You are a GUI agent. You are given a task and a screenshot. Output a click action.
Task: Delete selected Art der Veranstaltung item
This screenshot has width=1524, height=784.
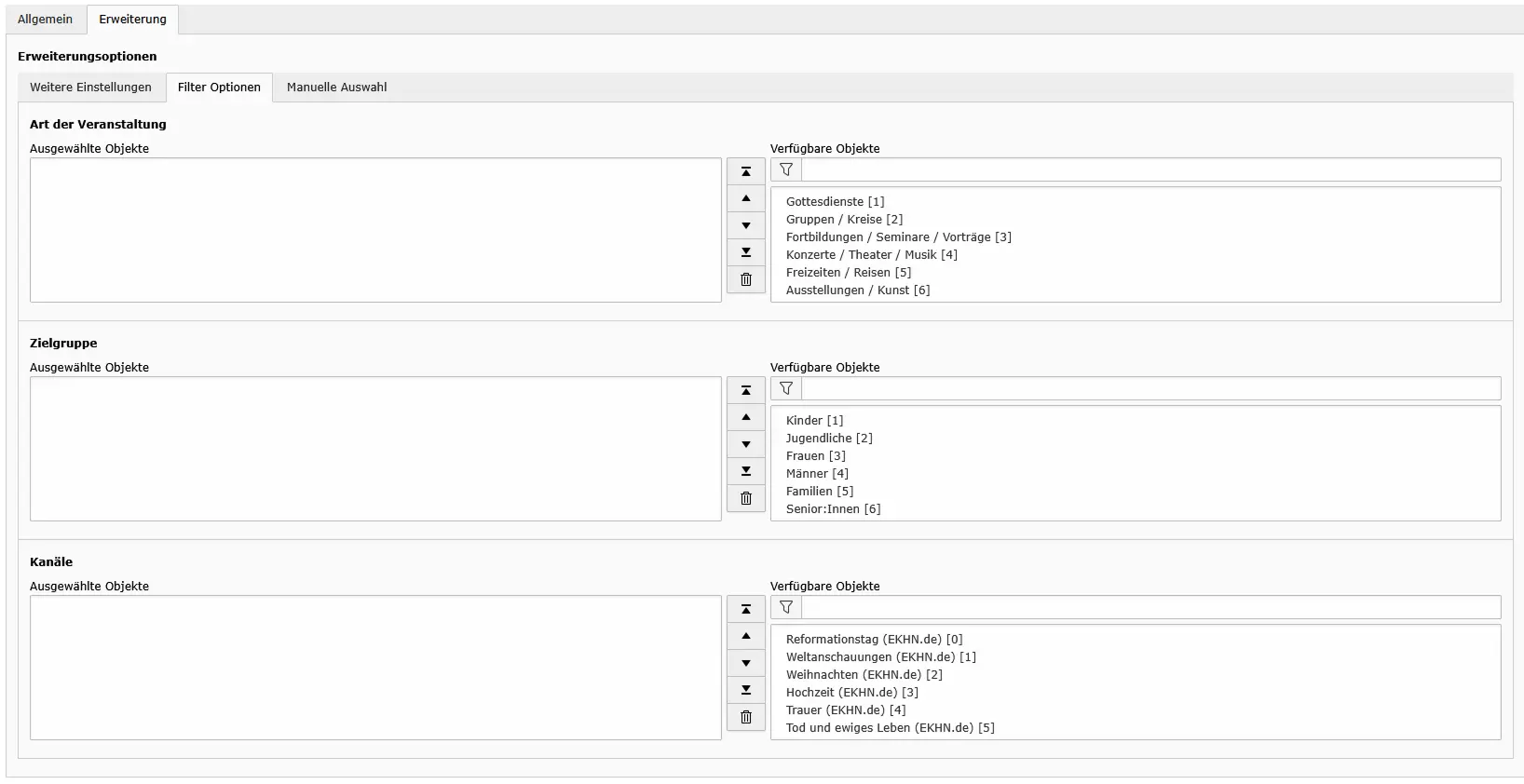(x=745, y=279)
